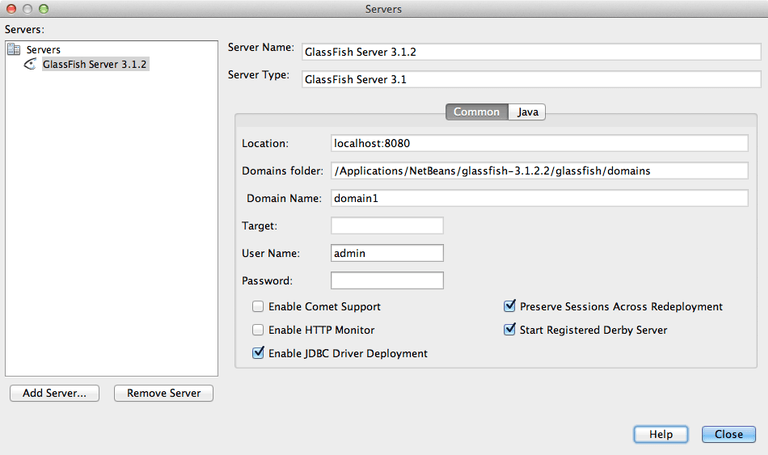Screen dimensions: 768x455
Task: Uncheck Preserve Sessions Across Redeployment
Action: [509, 306]
